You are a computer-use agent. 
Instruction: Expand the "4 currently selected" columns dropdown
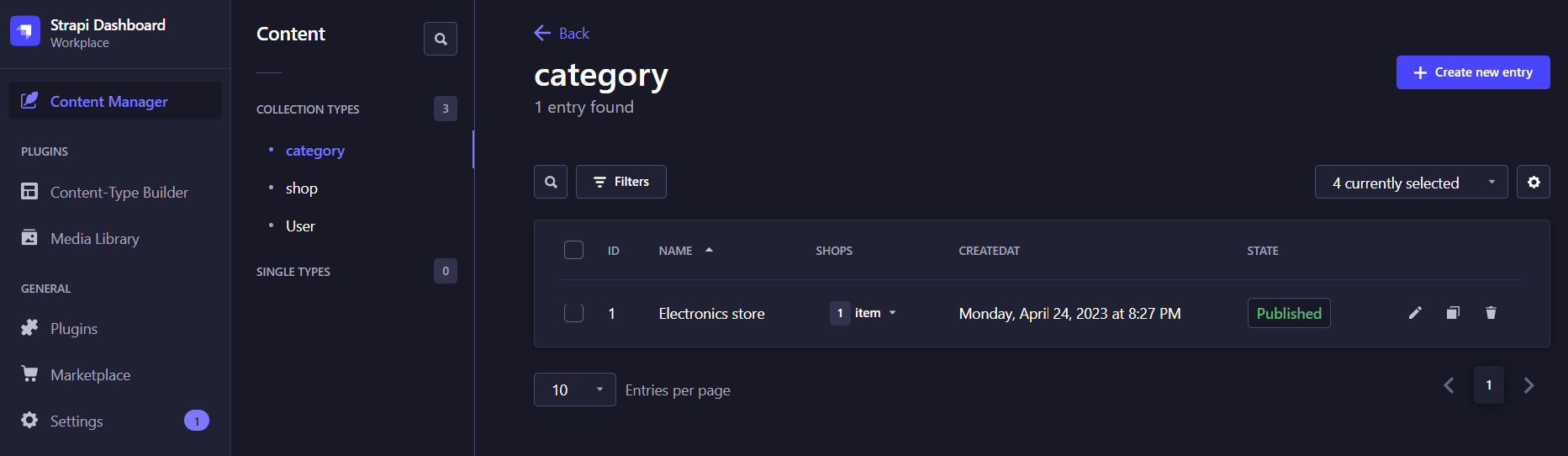tap(1411, 182)
